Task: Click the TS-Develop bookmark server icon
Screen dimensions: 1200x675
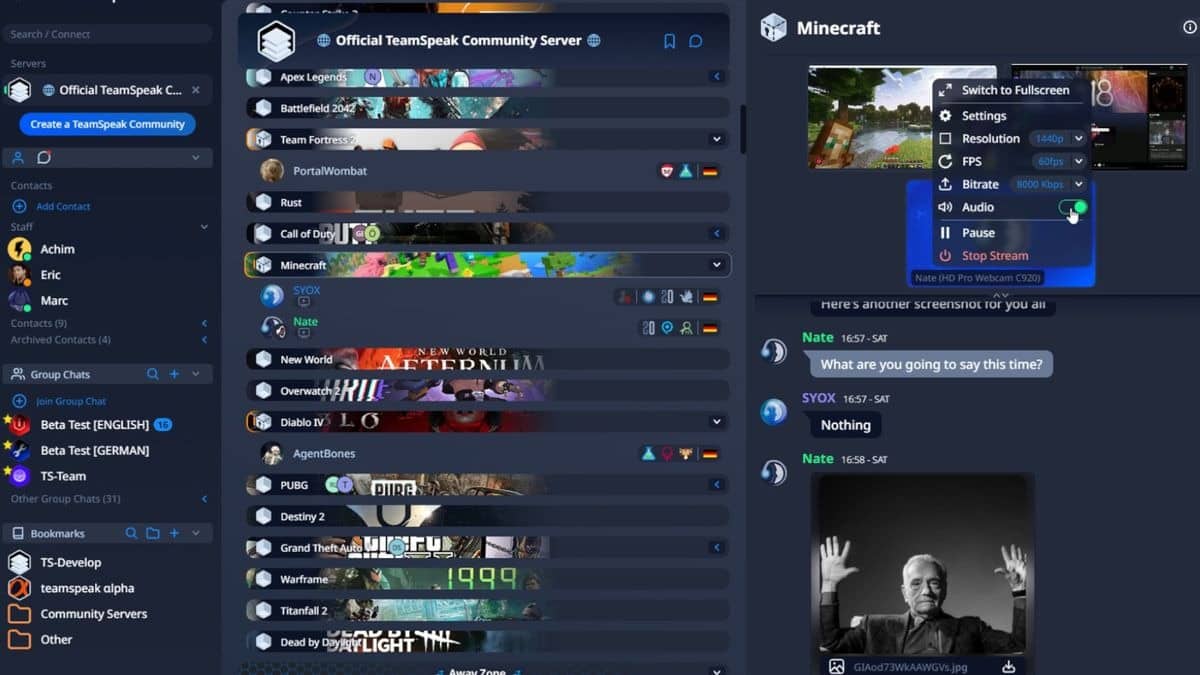Action: click(19, 562)
